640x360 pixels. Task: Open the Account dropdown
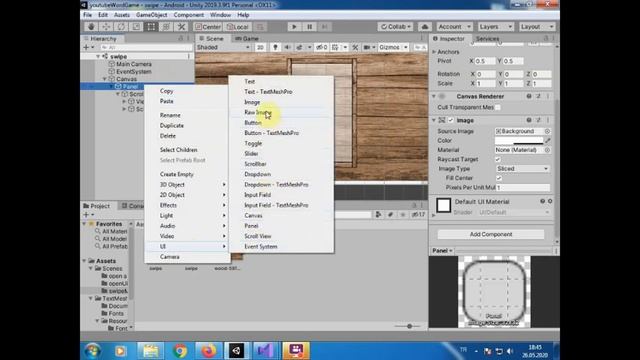point(453,27)
